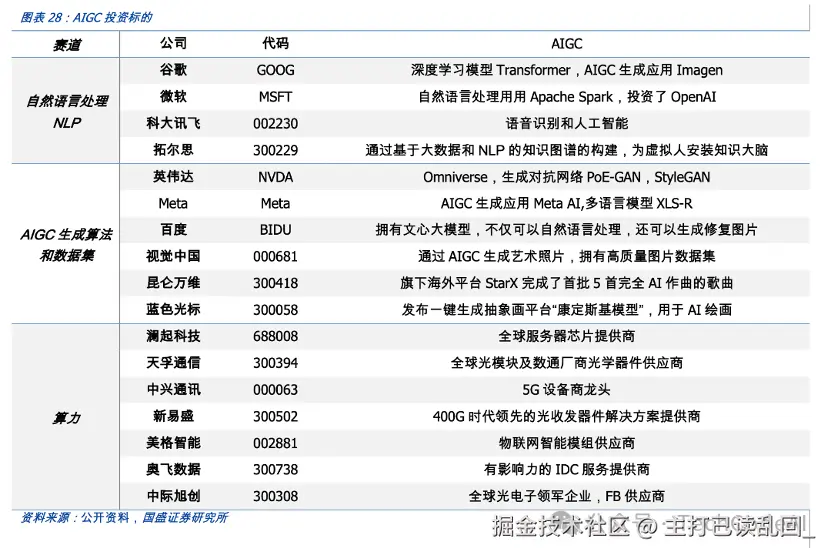Click description mentioning Apache Spark and OpenAI
This screenshot has width=832, height=556.
(x=567, y=97)
